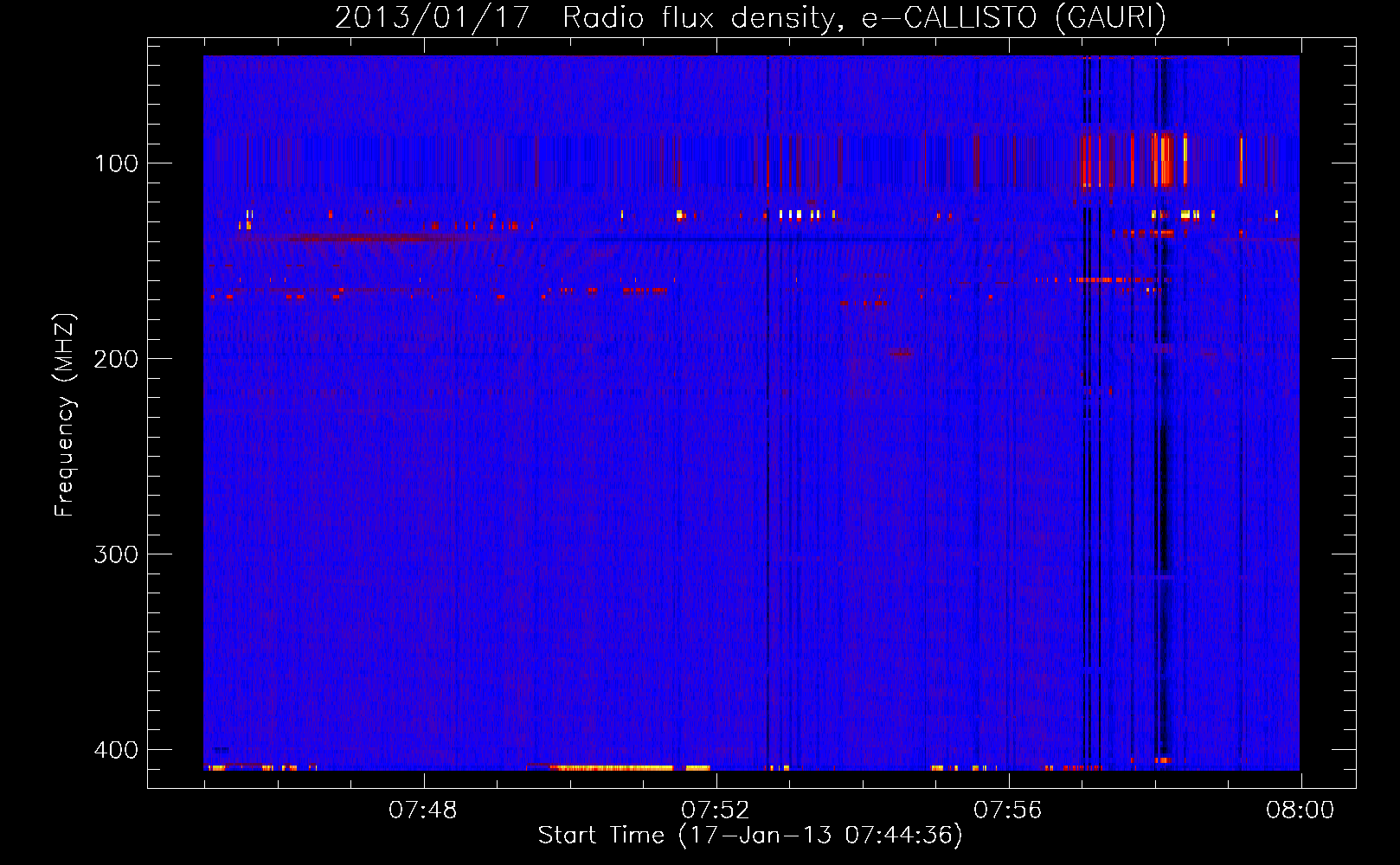Click the 07:52 time tick label
Image resolution: width=1400 pixels, height=865 pixels.
716,811
